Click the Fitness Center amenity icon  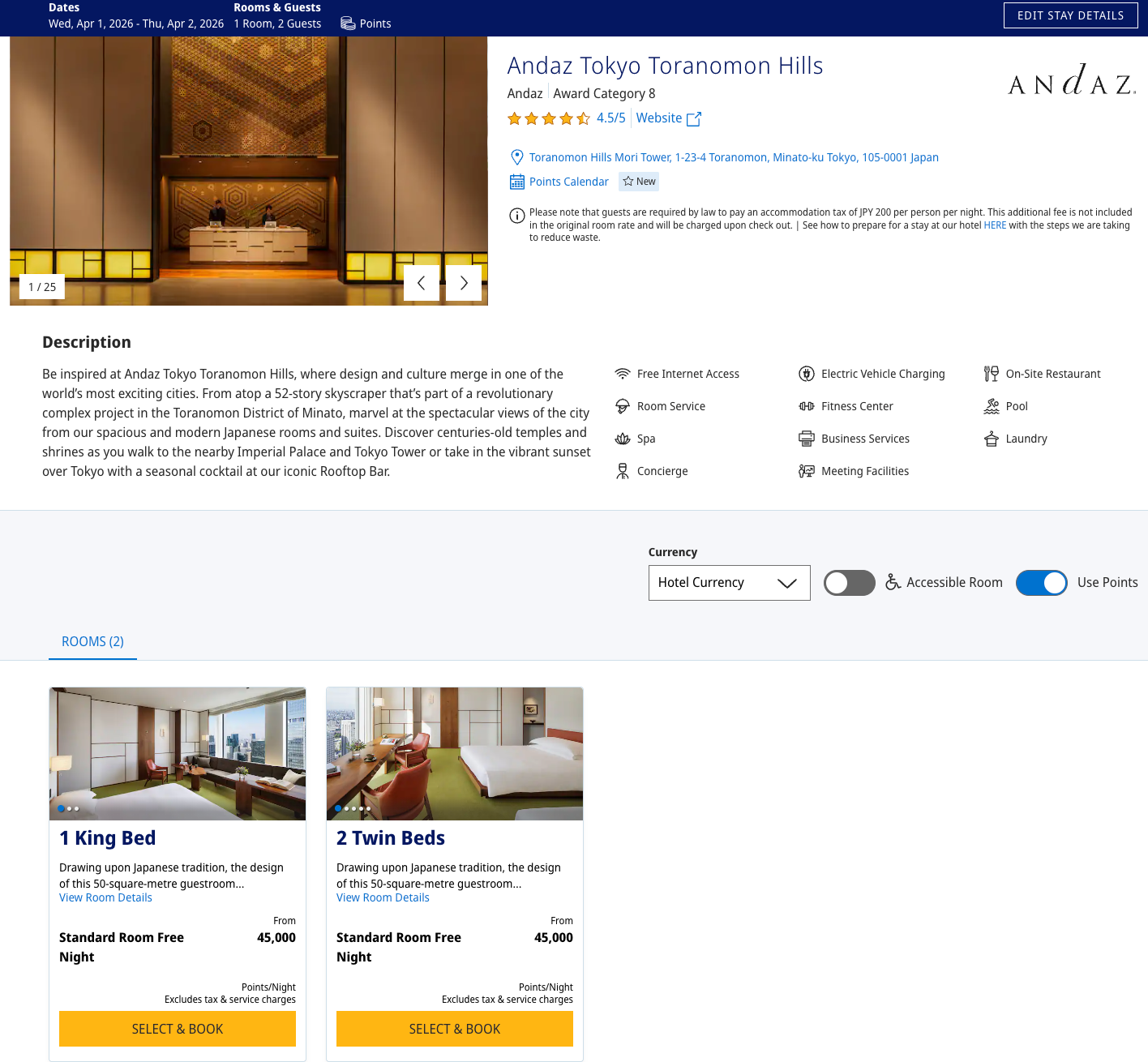807,405
